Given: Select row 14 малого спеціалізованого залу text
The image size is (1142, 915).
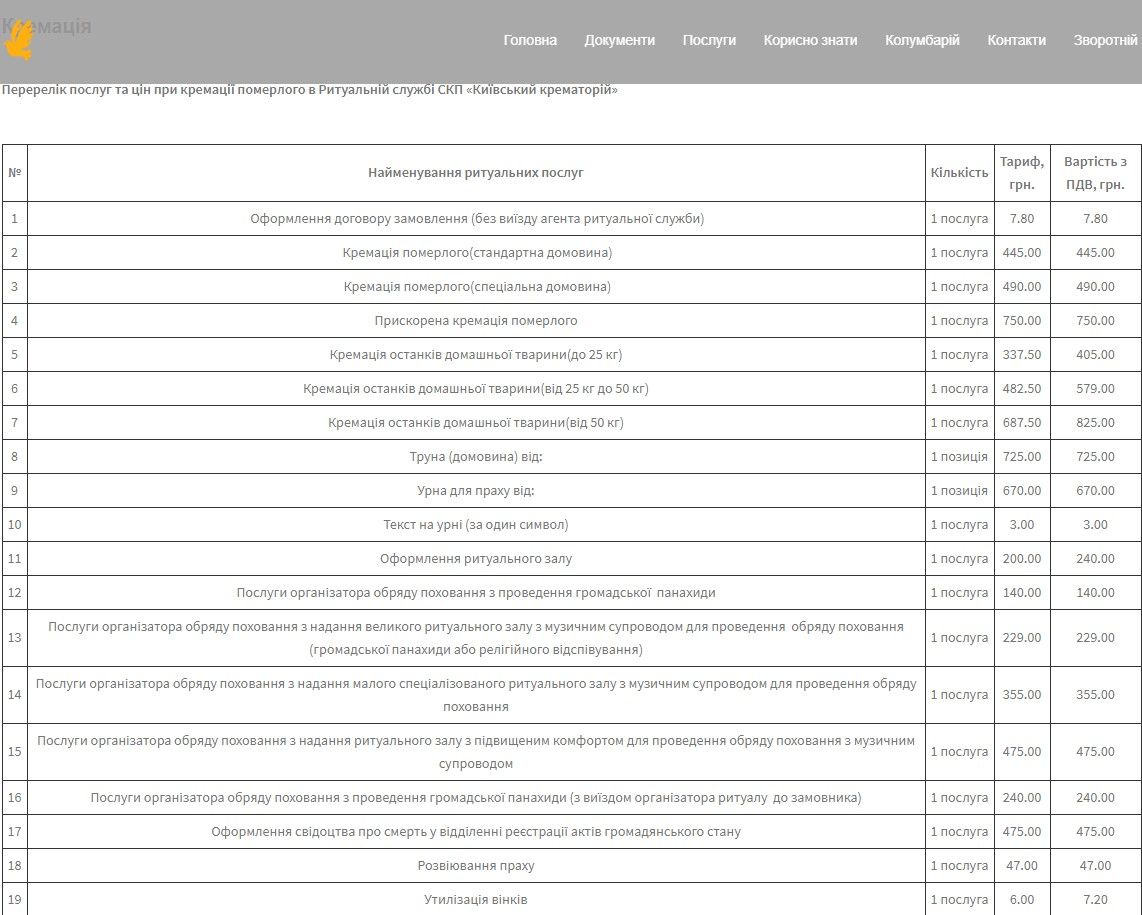Looking at the screenshot, I should (x=476, y=695).
